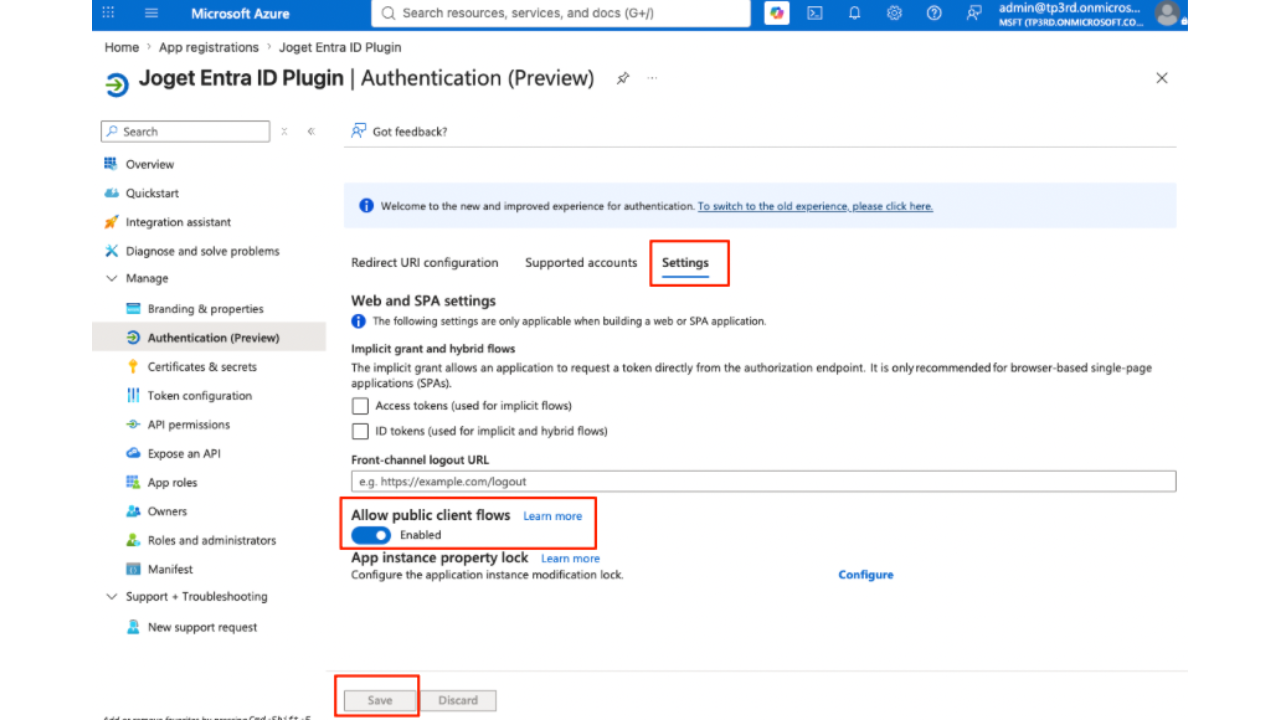Click the Implicit grant and hybrid flows heading
The width and height of the screenshot is (1280, 720).
pyautogui.click(x=433, y=349)
